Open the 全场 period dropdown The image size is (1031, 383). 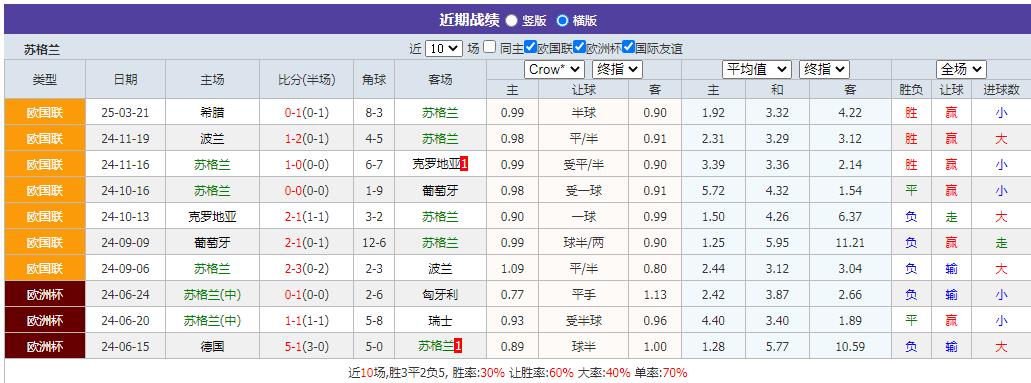coord(961,69)
